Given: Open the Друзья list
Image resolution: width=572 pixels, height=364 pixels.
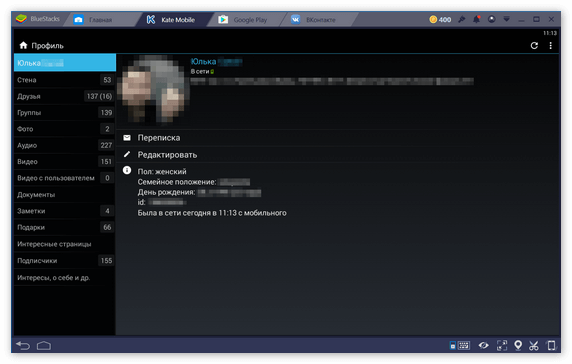Looking at the screenshot, I should [x=65, y=96].
